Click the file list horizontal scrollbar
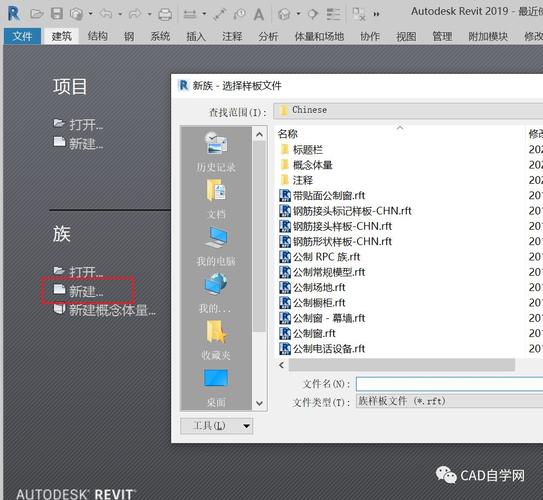This screenshot has height=500, width=543. pyautogui.click(x=402, y=365)
